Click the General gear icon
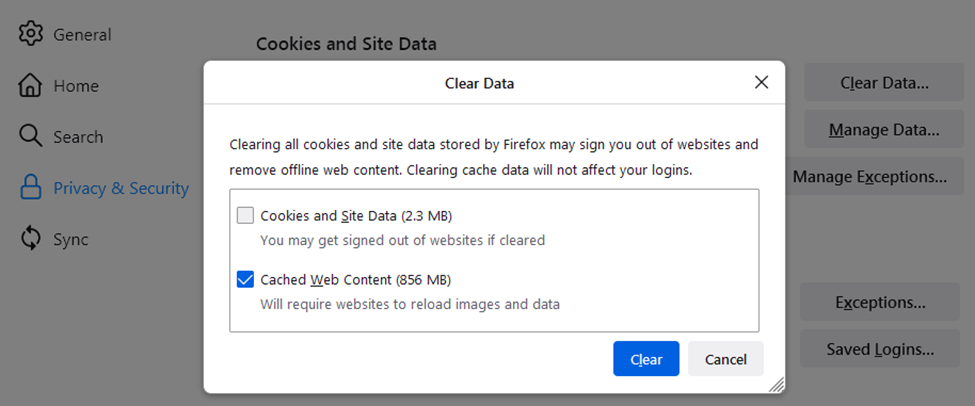 coord(31,34)
